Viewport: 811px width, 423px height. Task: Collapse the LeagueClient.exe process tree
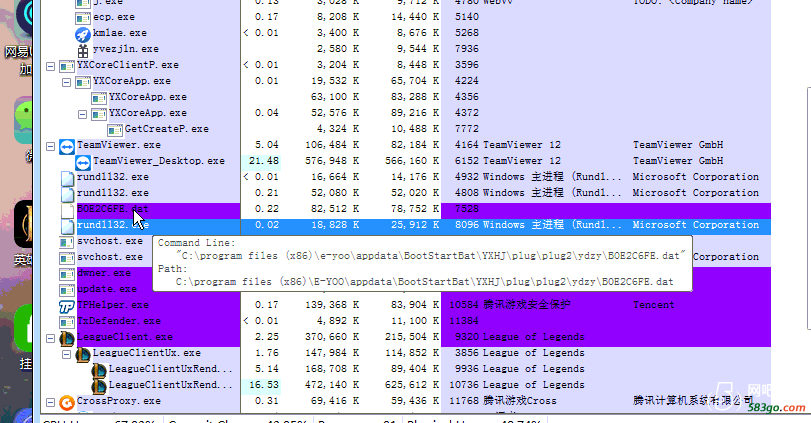click(50, 339)
